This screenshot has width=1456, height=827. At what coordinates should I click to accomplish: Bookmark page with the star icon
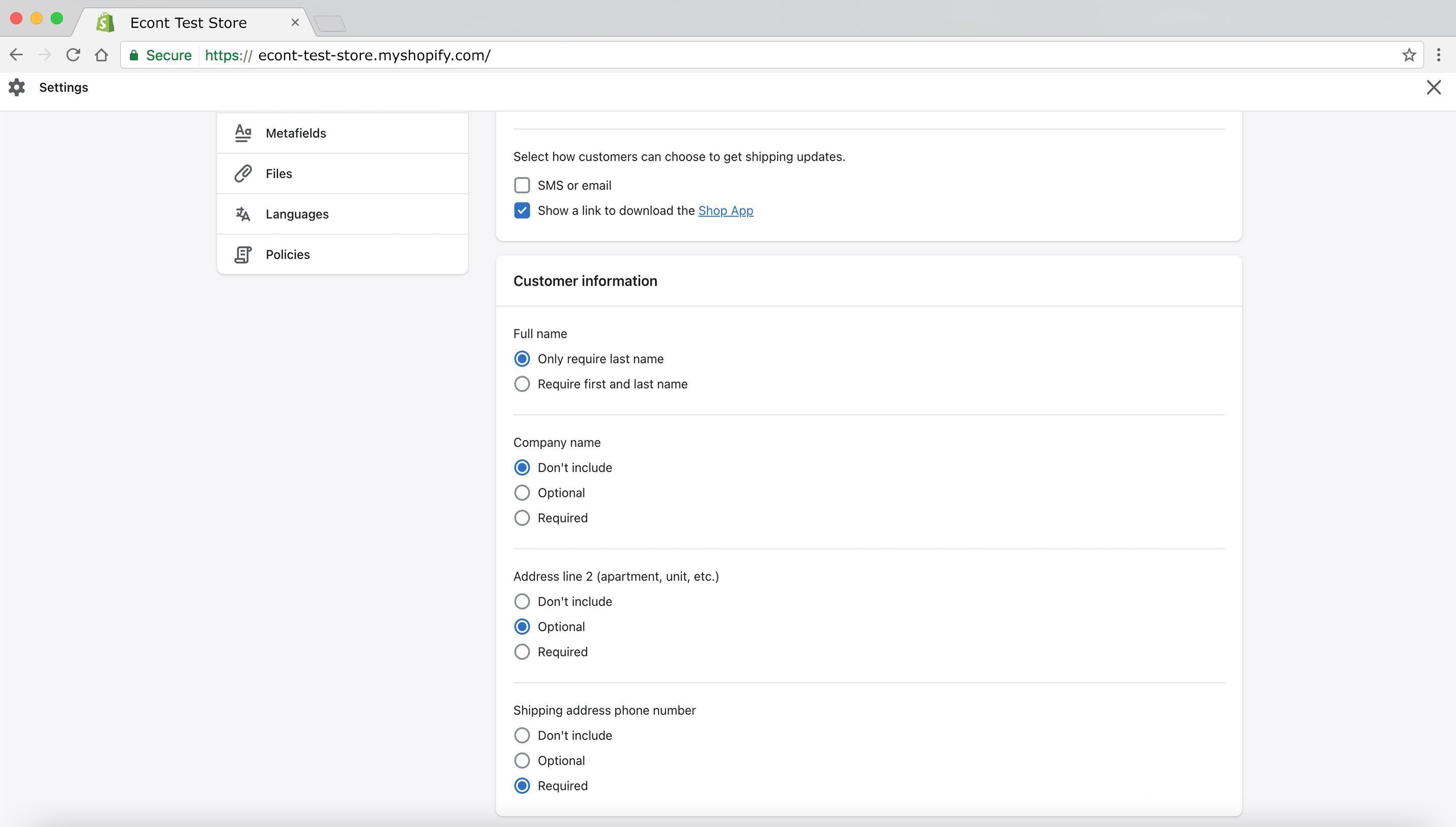coord(1408,55)
